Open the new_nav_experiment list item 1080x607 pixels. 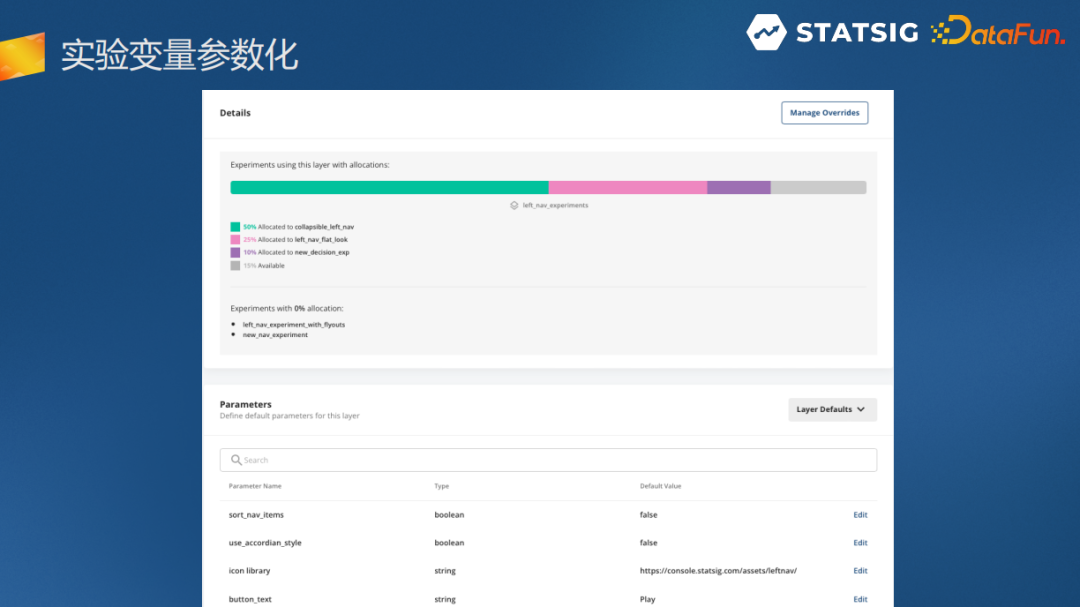[x=275, y=335]
